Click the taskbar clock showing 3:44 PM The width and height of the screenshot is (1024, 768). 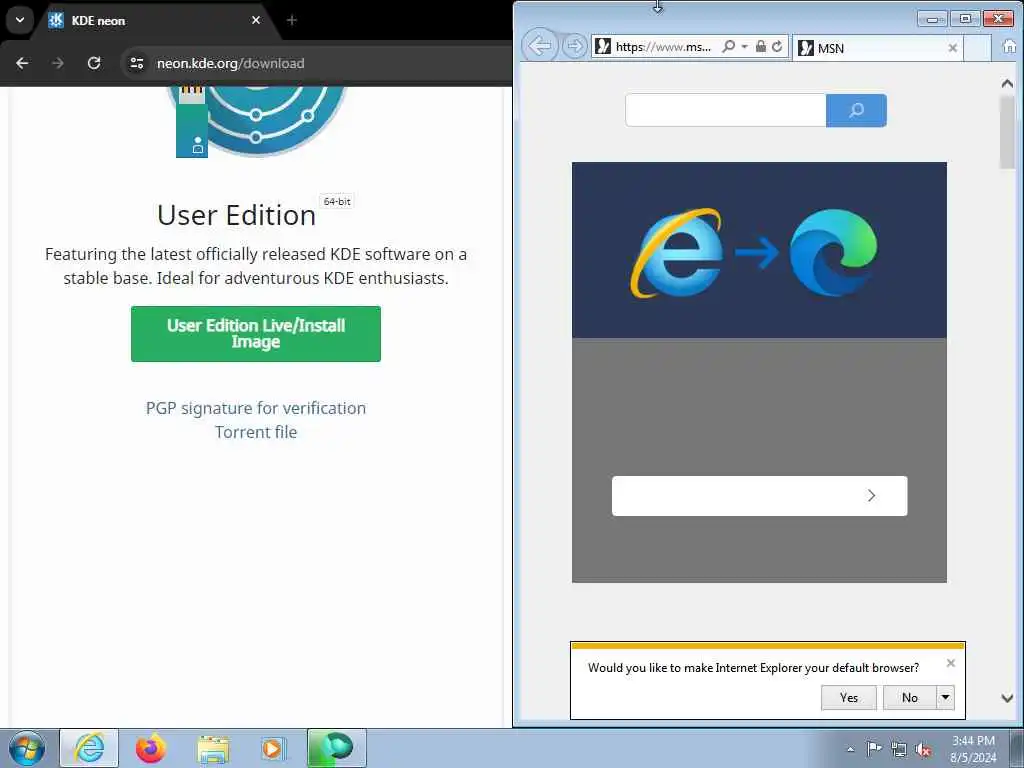tap(973, 749)
